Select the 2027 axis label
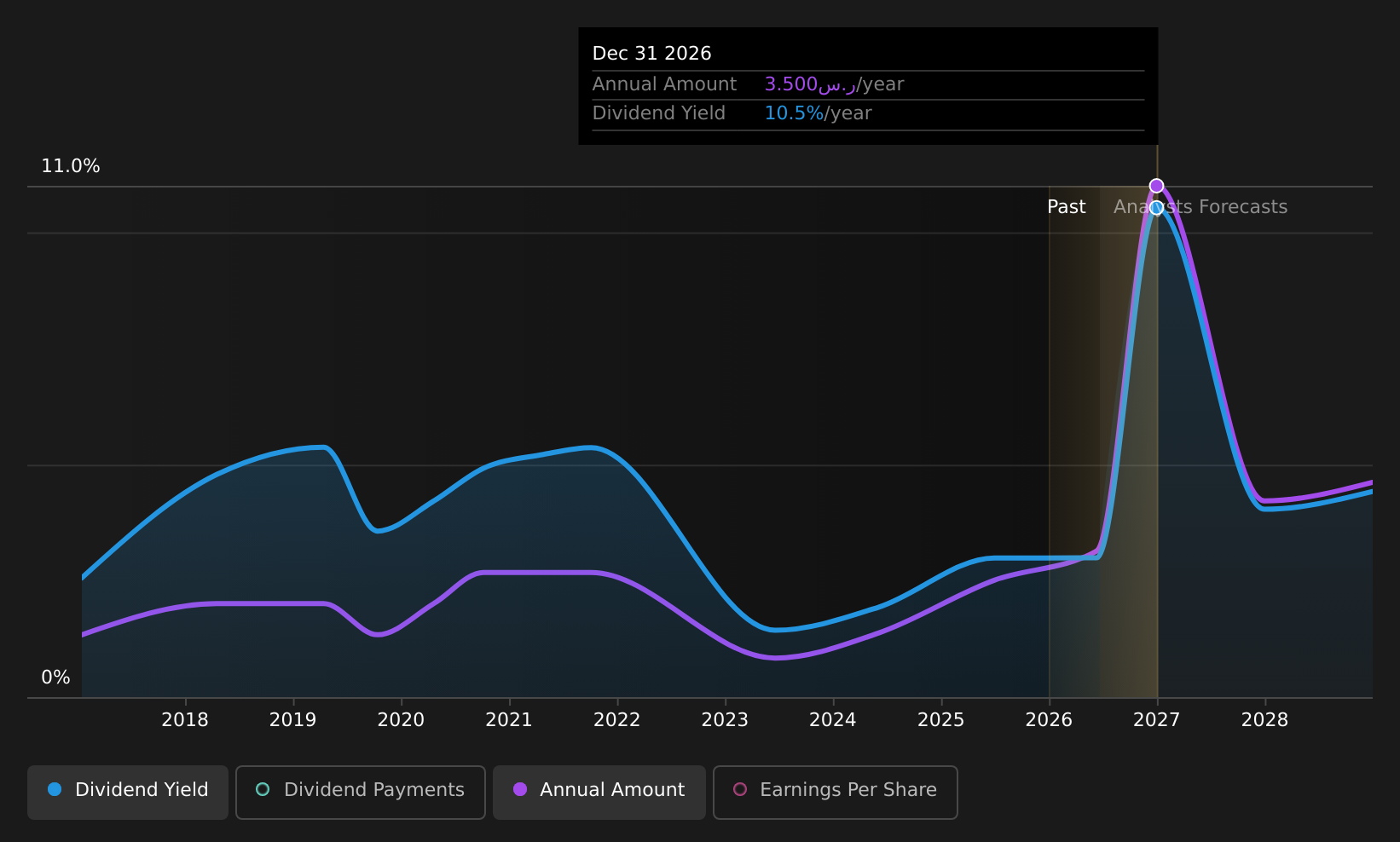The width and height of the screenshot is (1400, 842). coord(1157,720)
